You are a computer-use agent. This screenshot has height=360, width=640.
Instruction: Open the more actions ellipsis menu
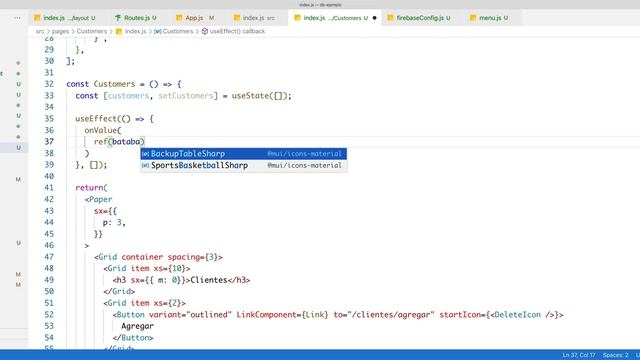coord(17,18)
